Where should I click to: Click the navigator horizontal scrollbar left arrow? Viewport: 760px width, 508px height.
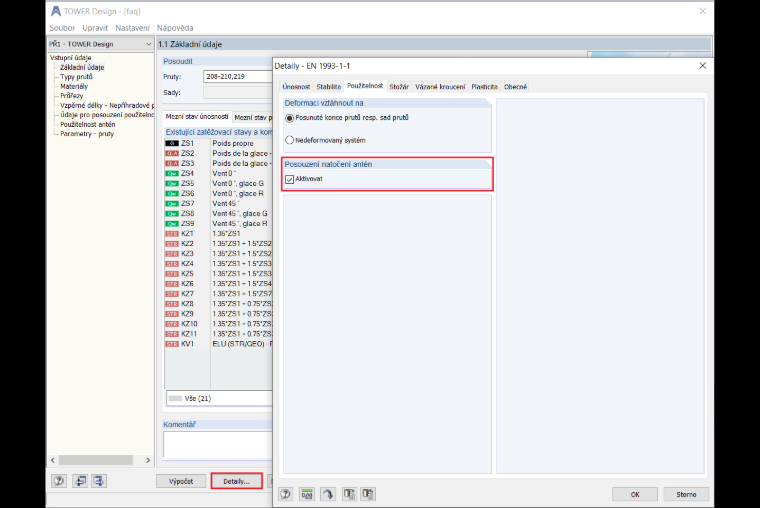pos(53,460)
